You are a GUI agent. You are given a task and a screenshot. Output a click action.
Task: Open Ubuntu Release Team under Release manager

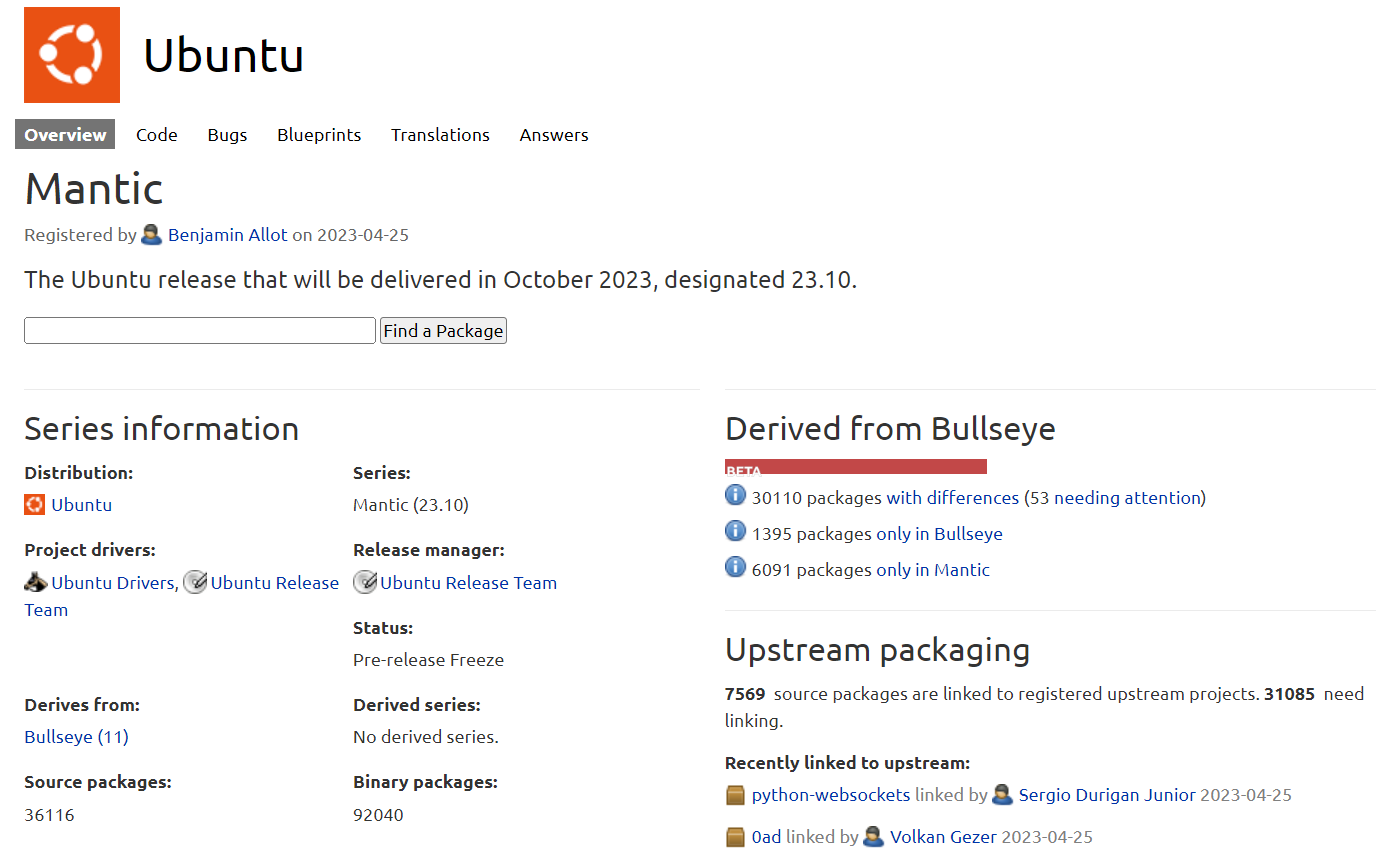click(469, 583)
